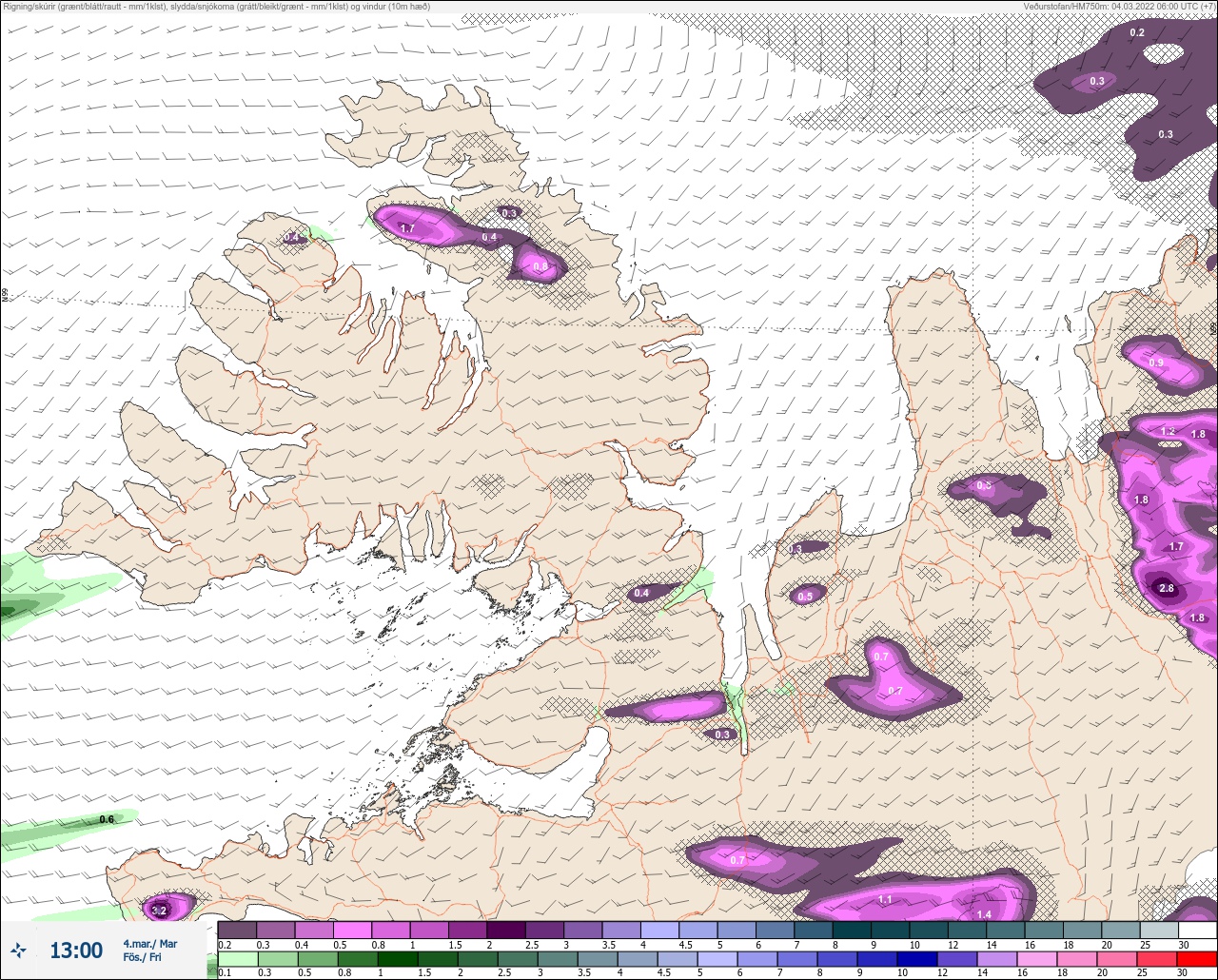The height and width of the screenshot is (980, 1218).
Task: Select the red 30 swatch in the lower legend row
Action: pos(1197,957)
